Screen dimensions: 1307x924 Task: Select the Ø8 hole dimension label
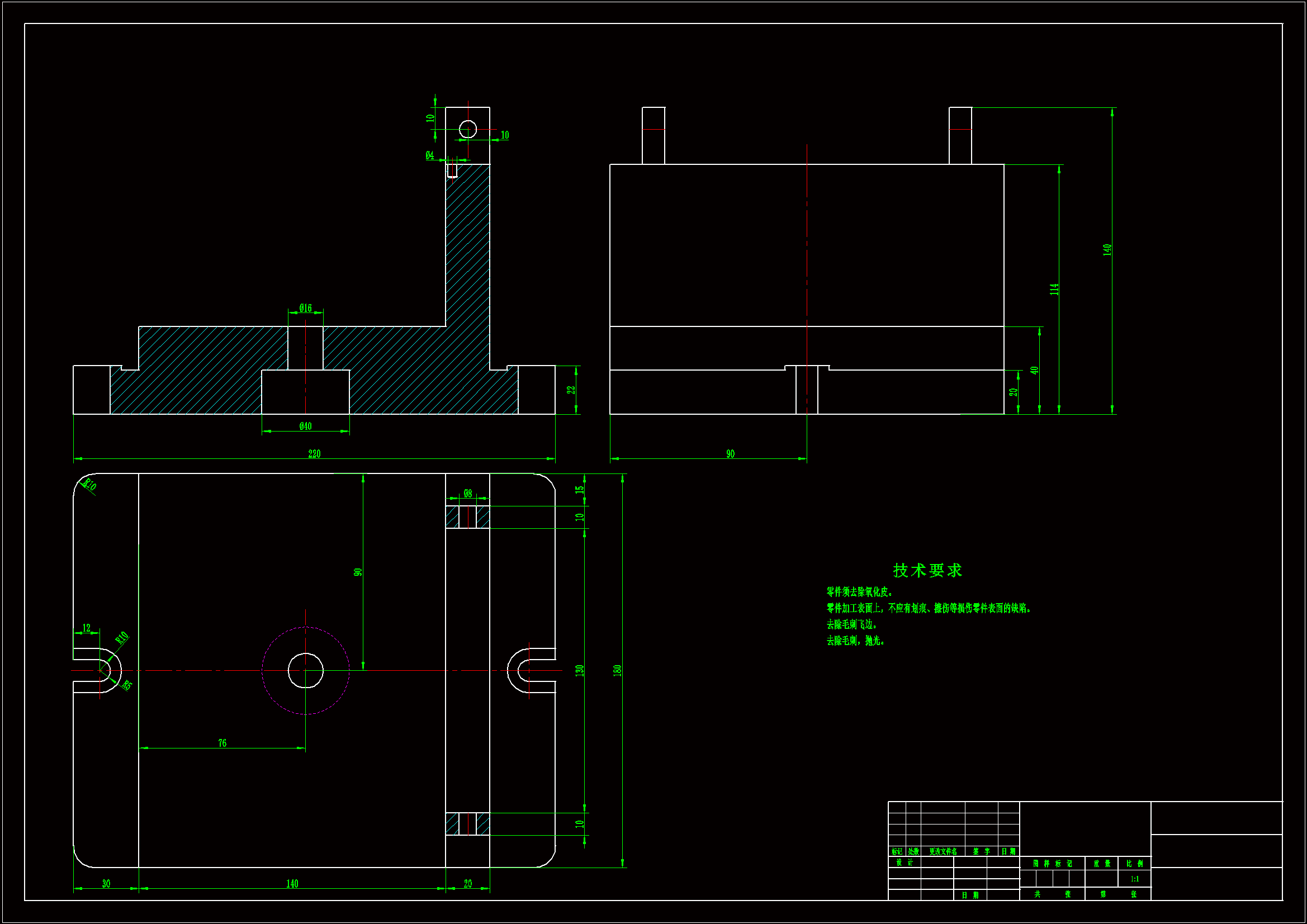[x=467, y=494]
